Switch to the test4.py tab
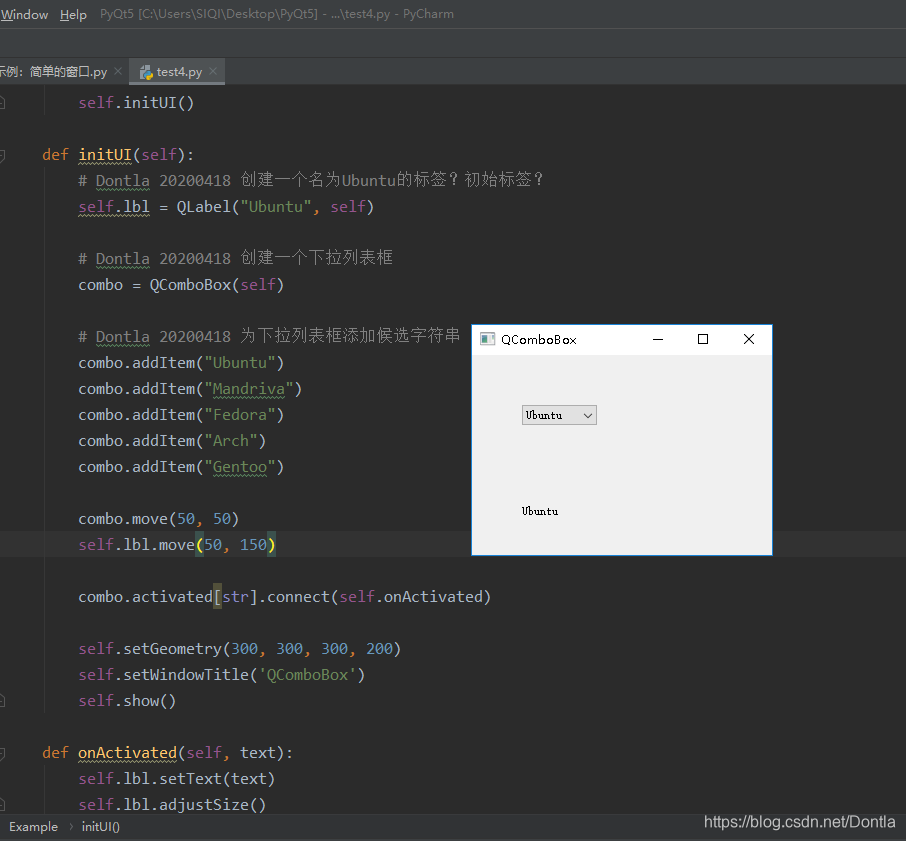The image size is (906, 841). point(179,72)
